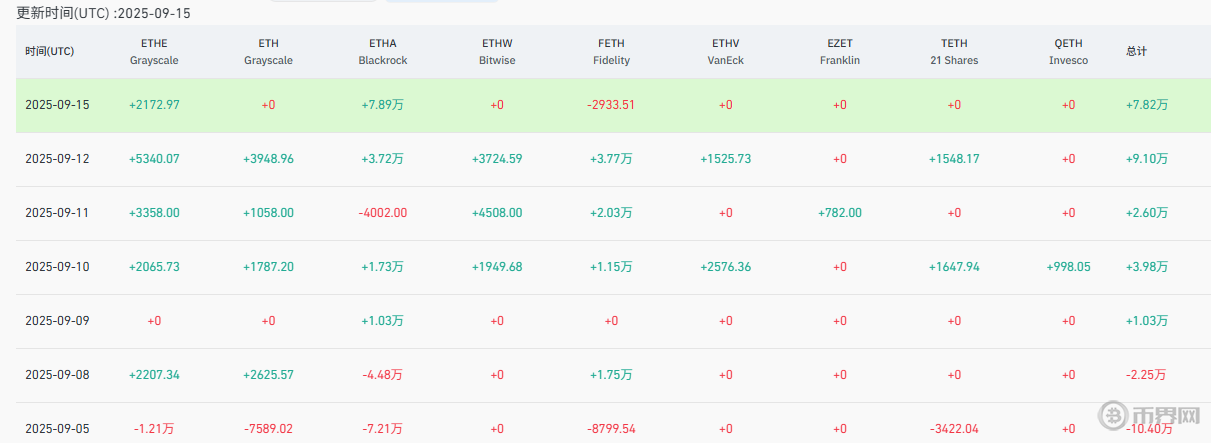Image resolution: width=1211 pixels, height=443 pixels.
Task: Click the 总计 total column header
Action: 1136,52
